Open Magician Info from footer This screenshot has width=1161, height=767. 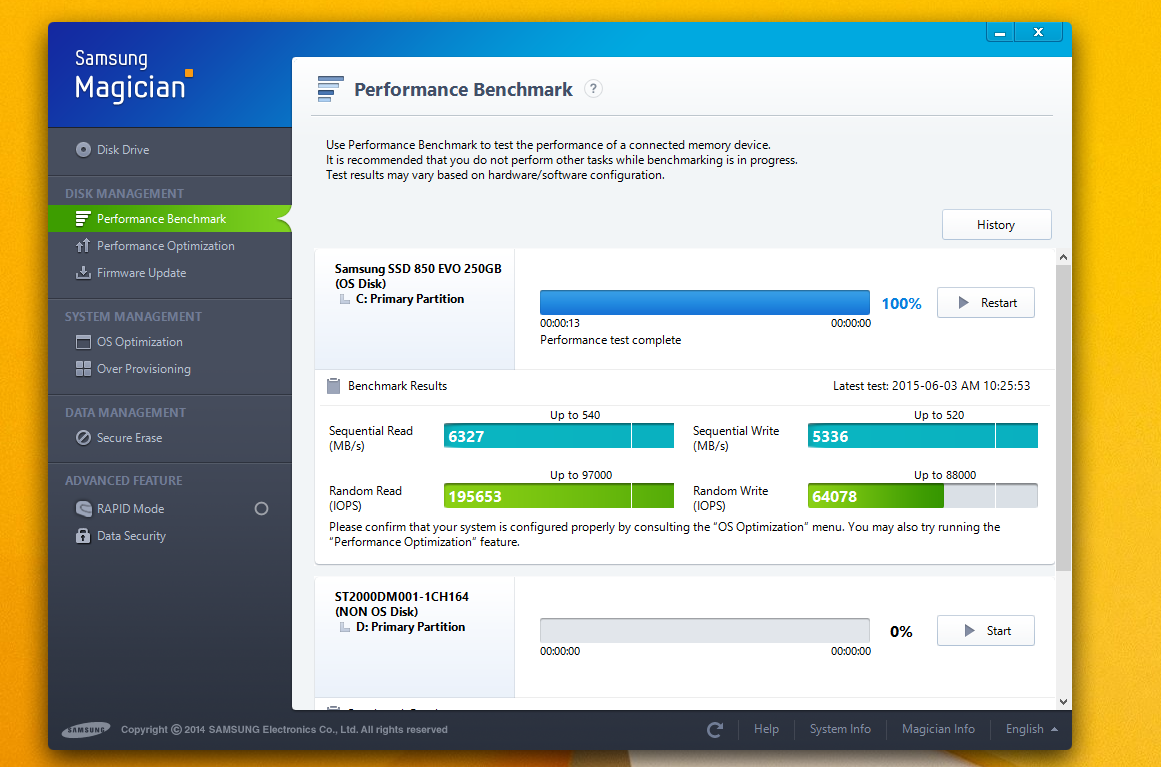click(938, 729)
